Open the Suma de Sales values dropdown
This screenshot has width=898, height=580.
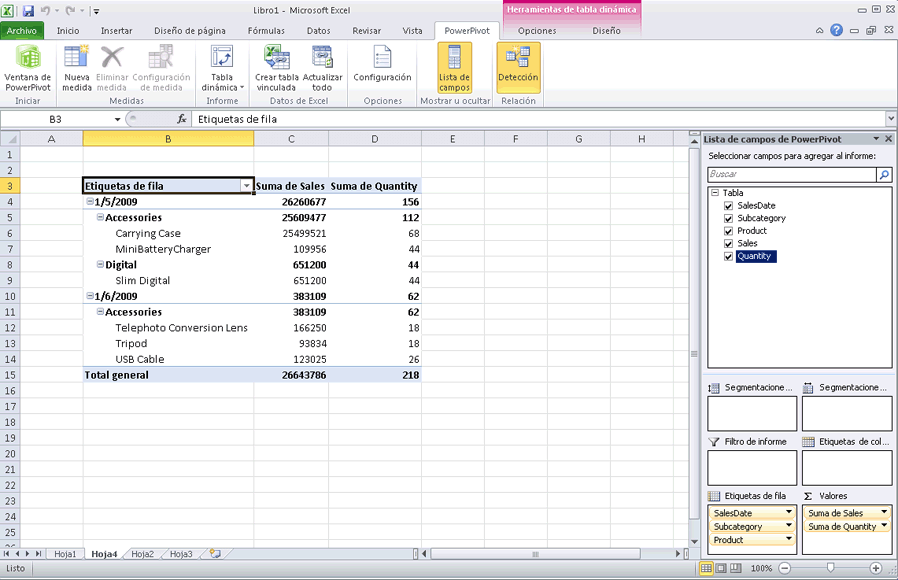(884, 512)
